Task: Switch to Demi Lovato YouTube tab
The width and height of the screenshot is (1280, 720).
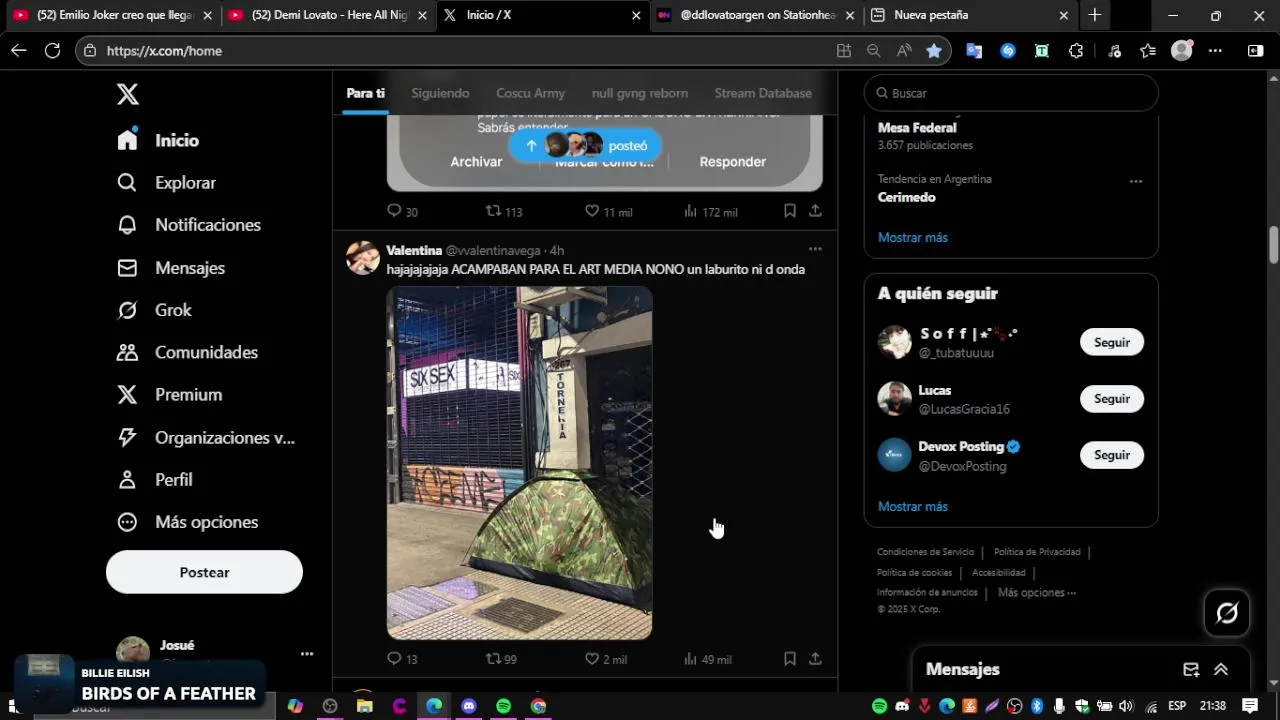Action: pyautogui.click(x=328, y=15)
